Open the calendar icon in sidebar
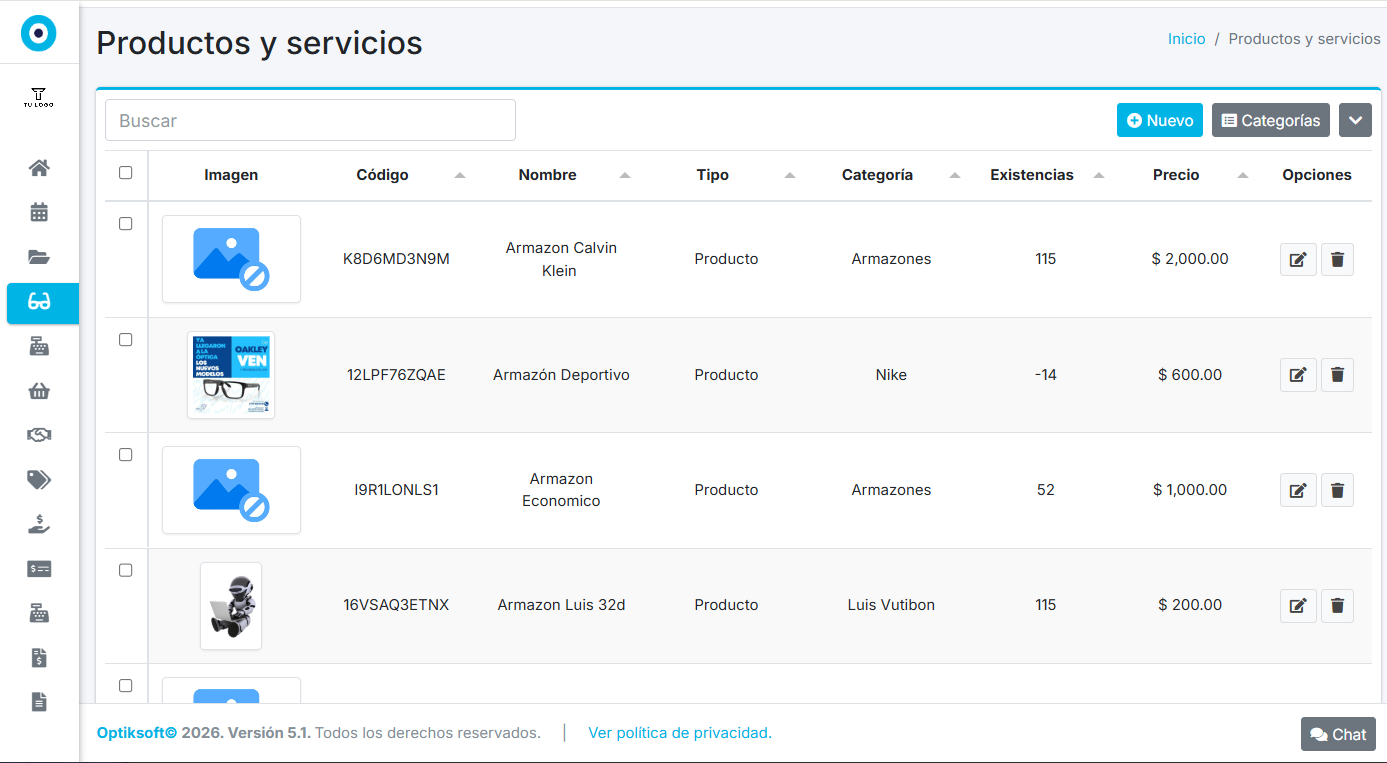 [x=39, y=212]
